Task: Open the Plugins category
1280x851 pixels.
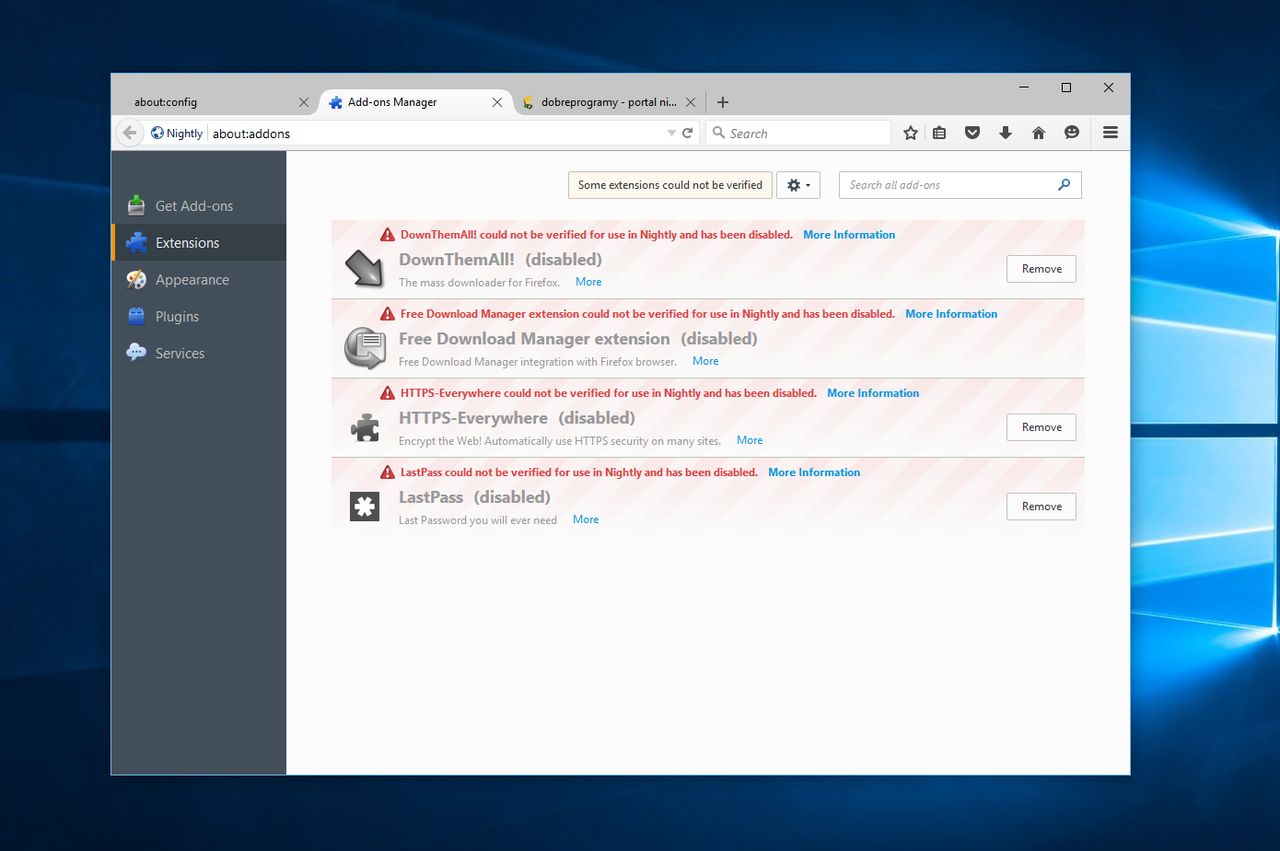Action: (199, 317)
